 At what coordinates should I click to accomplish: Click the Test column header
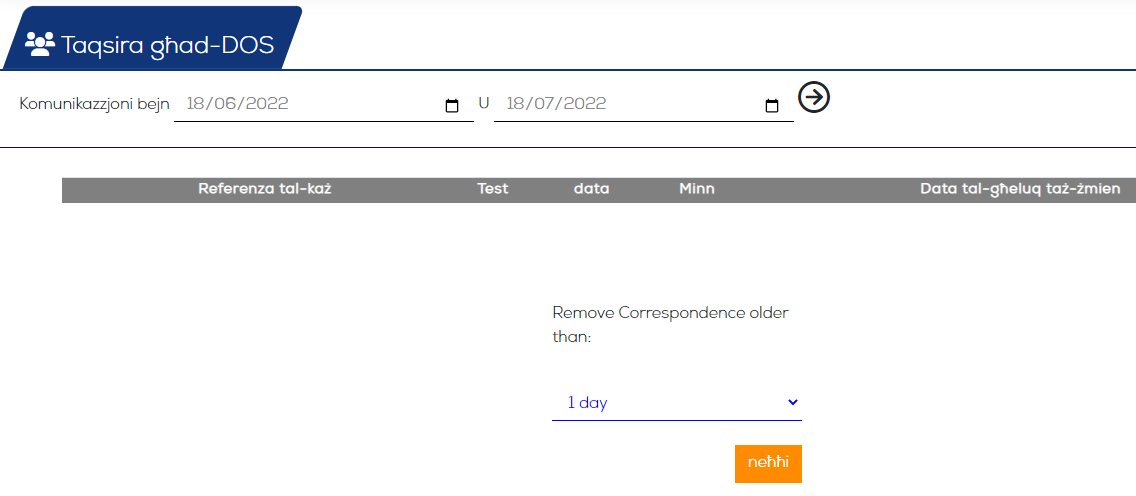click(493, 189)
